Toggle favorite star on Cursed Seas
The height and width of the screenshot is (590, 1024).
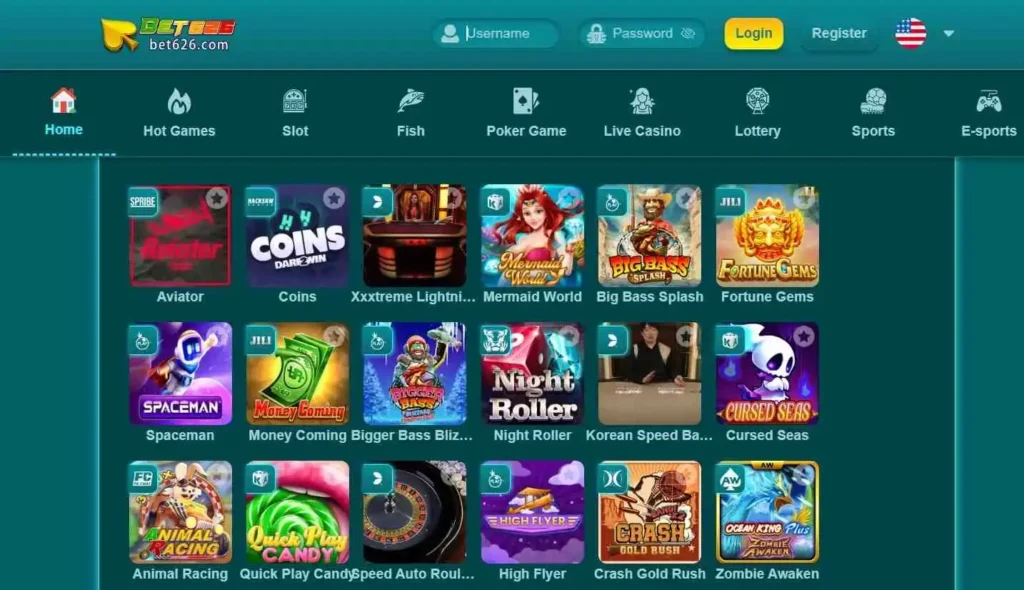tap(803, 336)
